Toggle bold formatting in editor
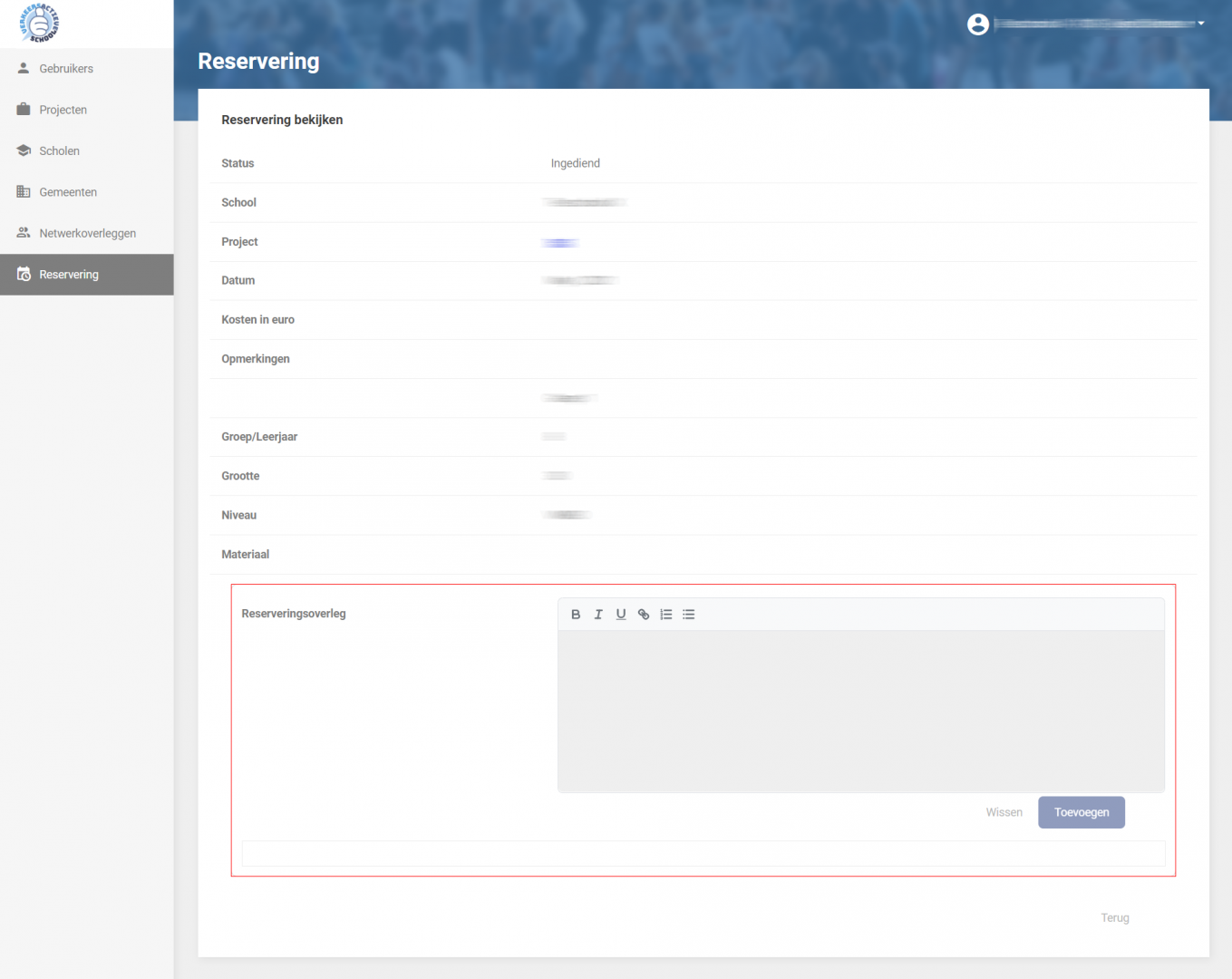 [576, 615]
